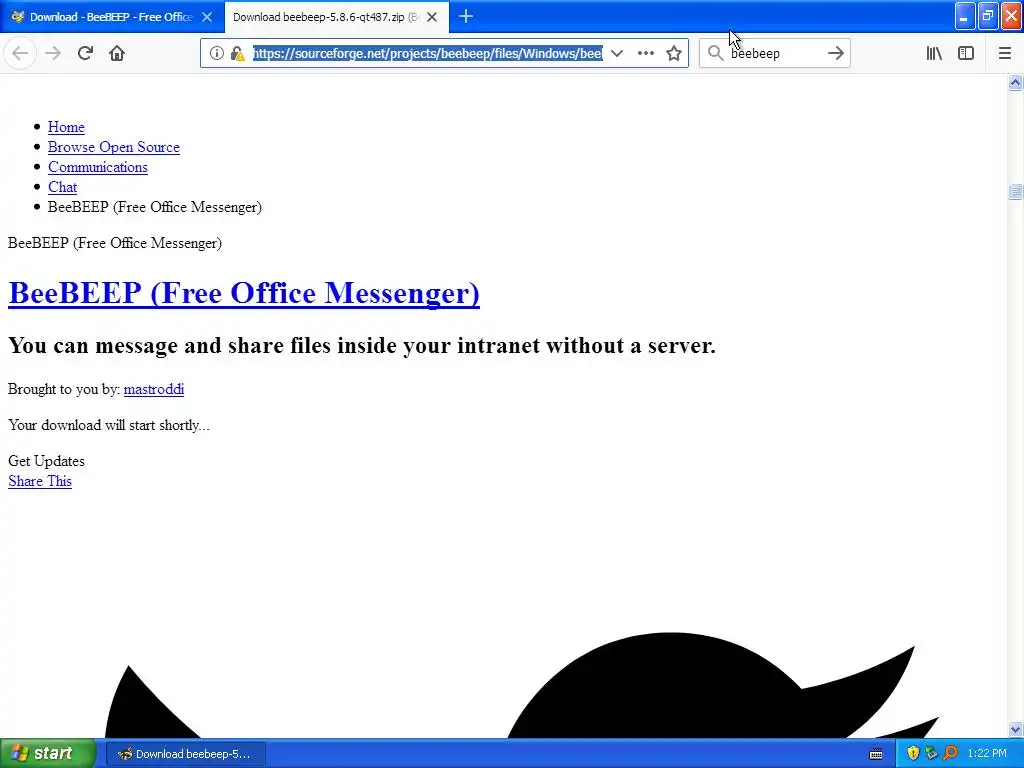Open the address bar history dropdown
This screenshot has width=1024, height=768.
[616, 53]
